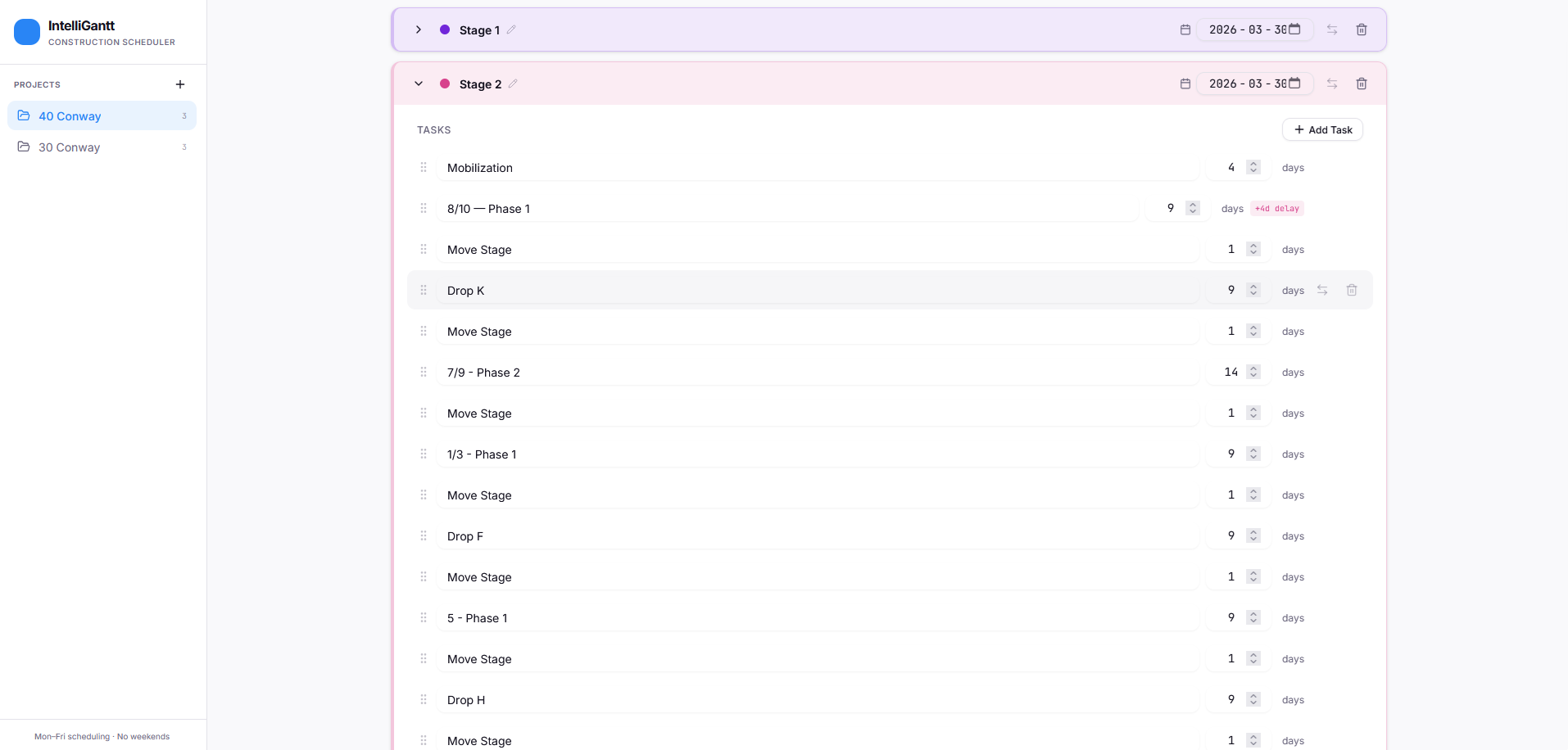Edit the Mobilization task name field

818,167
